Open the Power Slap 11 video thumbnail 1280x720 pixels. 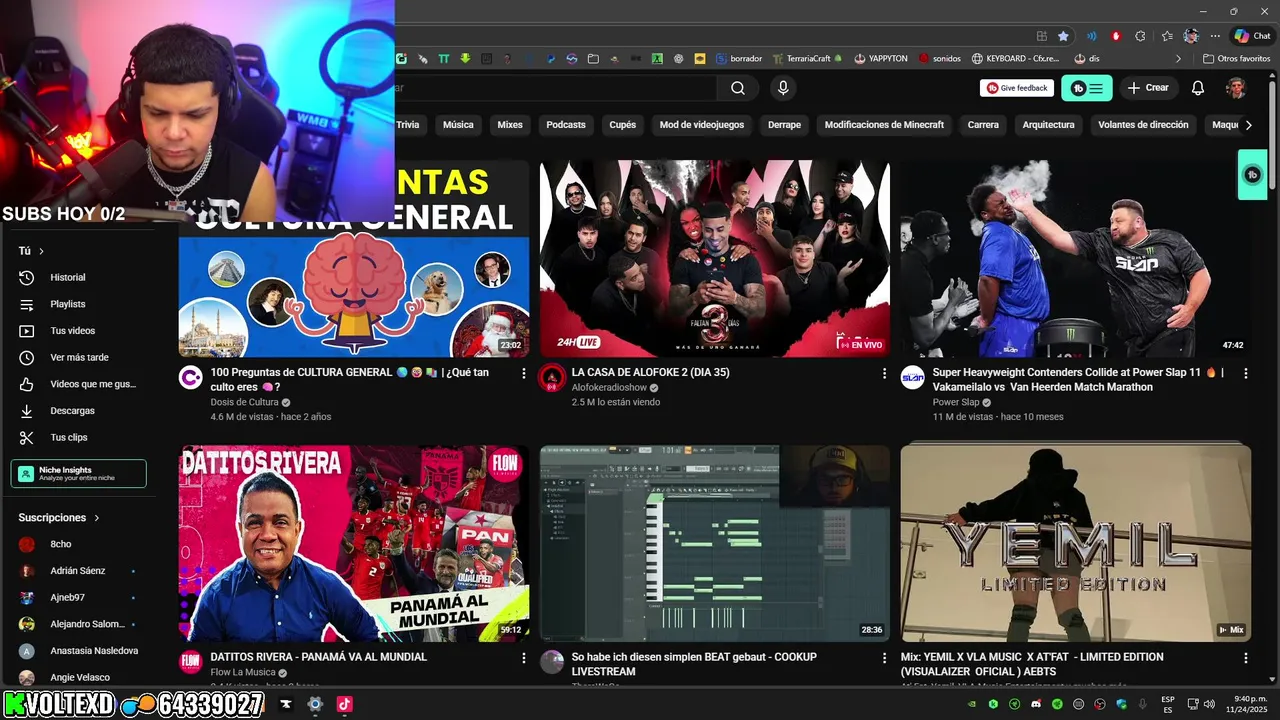[x=1076, y=259]
